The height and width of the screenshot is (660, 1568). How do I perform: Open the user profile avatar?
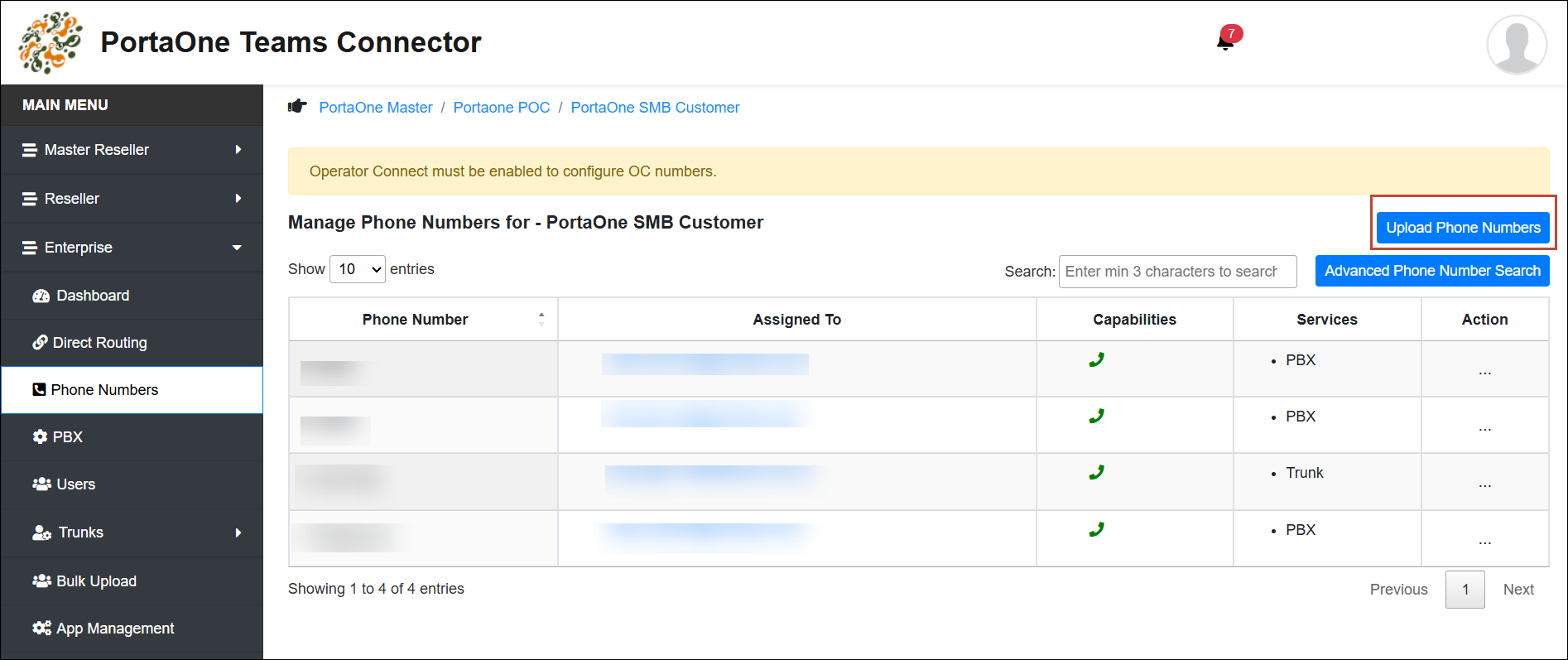coord(1517,45)
